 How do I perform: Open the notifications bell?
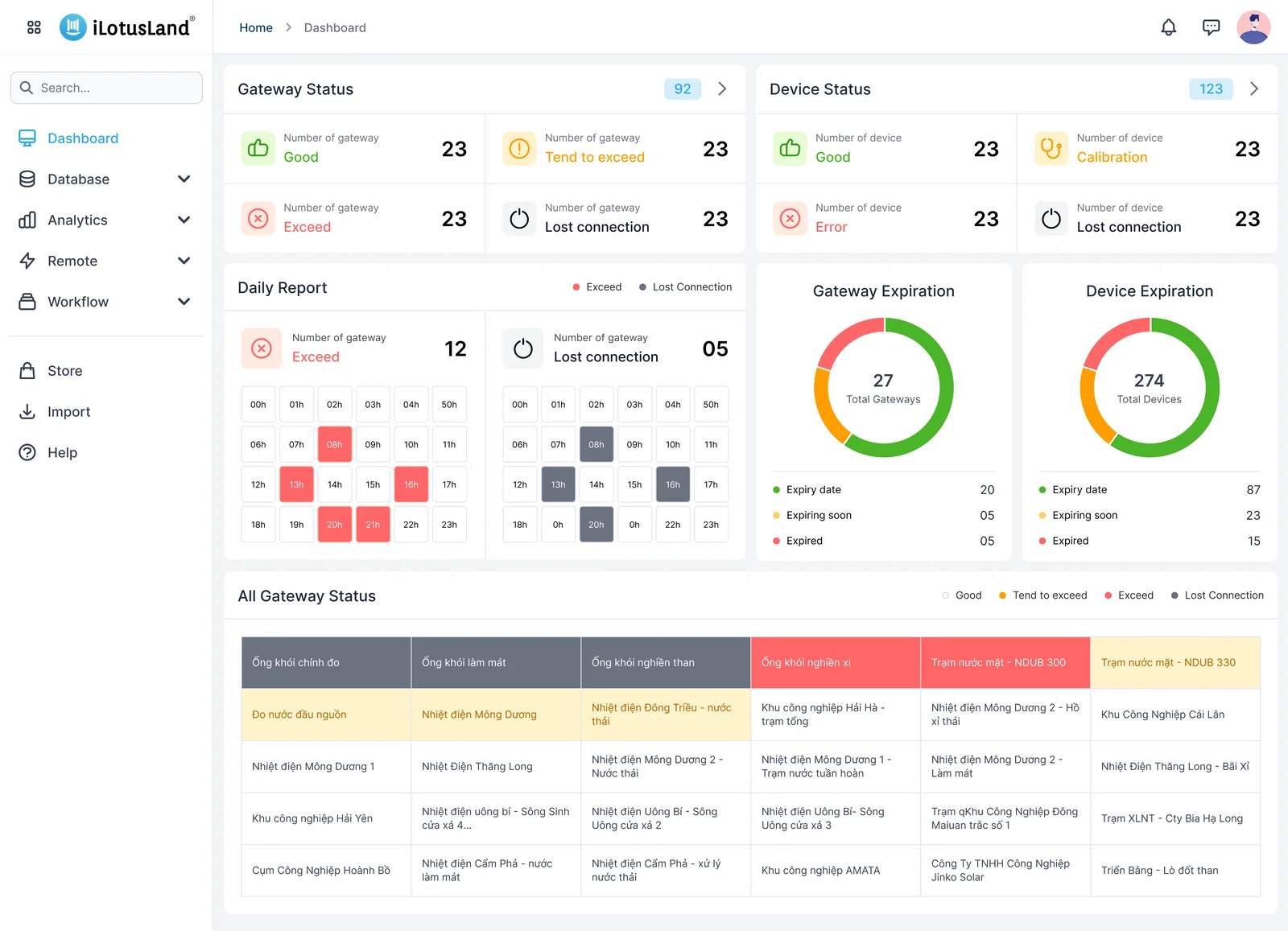[1168, 27]
